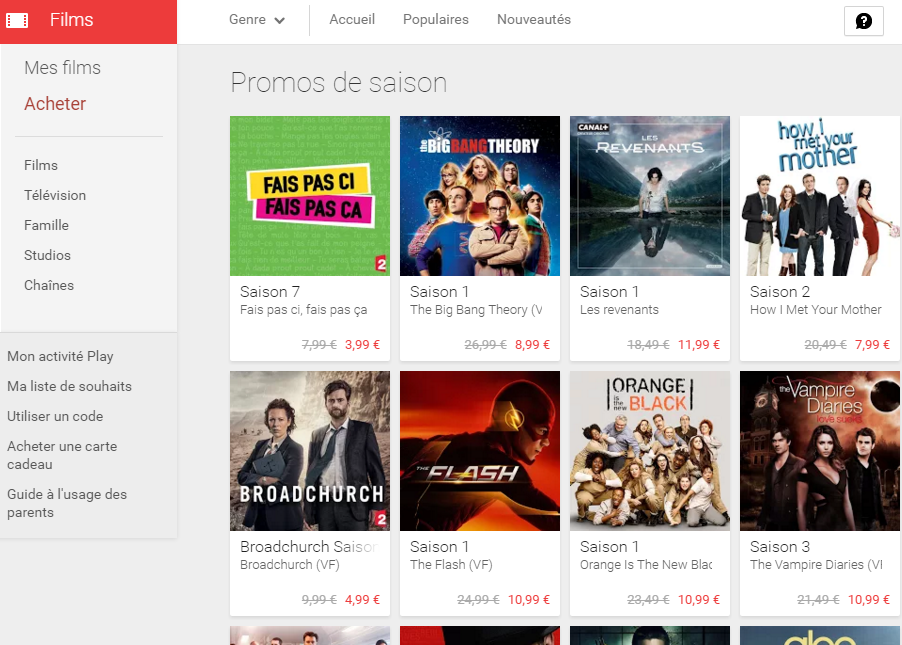The width and height of the screenshot is (902, 645).
Task: Select The Big Bang Theory poster
Action: coord(480,196)
